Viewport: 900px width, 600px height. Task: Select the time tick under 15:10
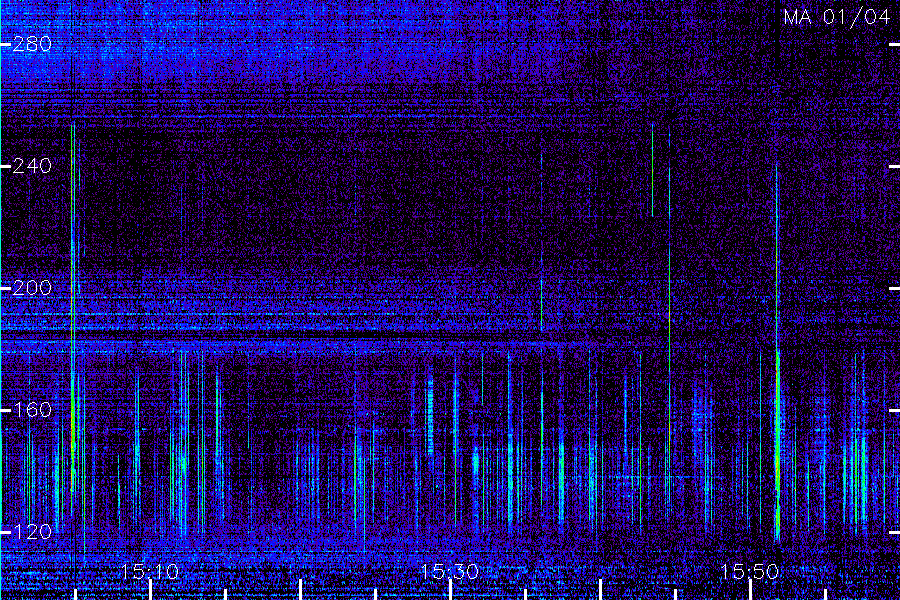coord(150,590)
